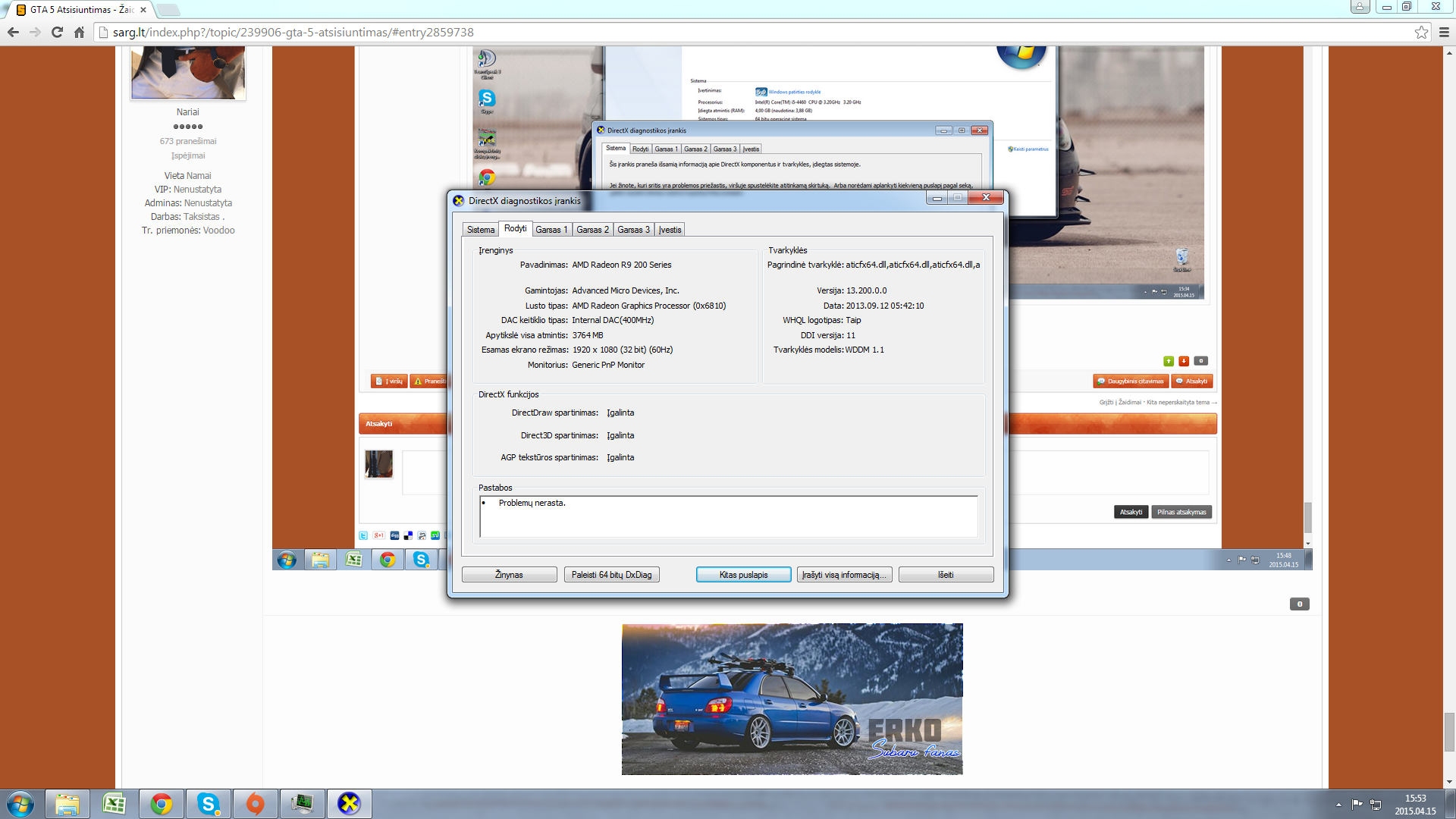The width and height of the screenshot is (1456, 819).
Task: Open the Chrome hamburger menu
Action: tap(1444, 33)
